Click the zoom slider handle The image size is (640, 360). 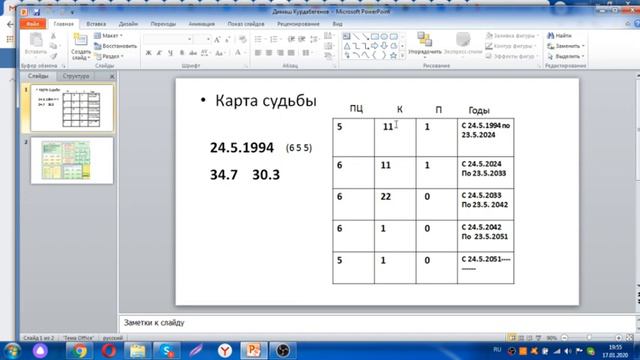[589, 338]
